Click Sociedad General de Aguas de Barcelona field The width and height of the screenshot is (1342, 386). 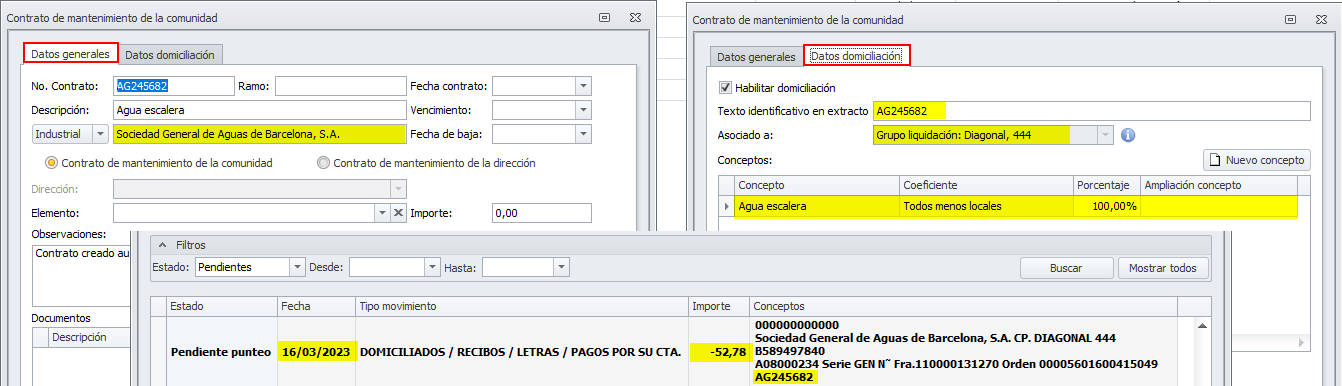click(x=260, y=133)
